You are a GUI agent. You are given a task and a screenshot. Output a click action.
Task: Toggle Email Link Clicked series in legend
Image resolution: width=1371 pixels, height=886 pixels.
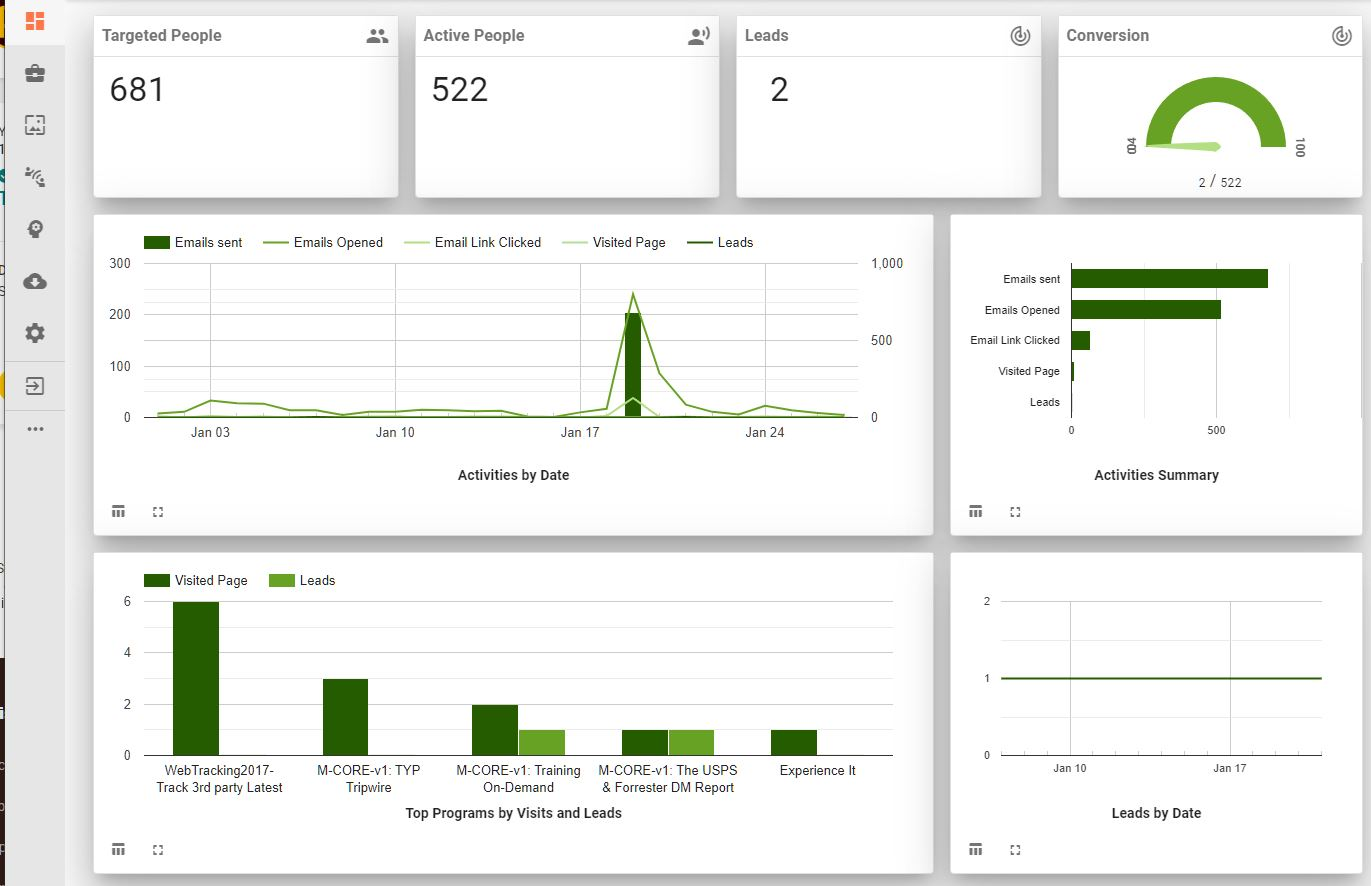[x=472, y=242]
